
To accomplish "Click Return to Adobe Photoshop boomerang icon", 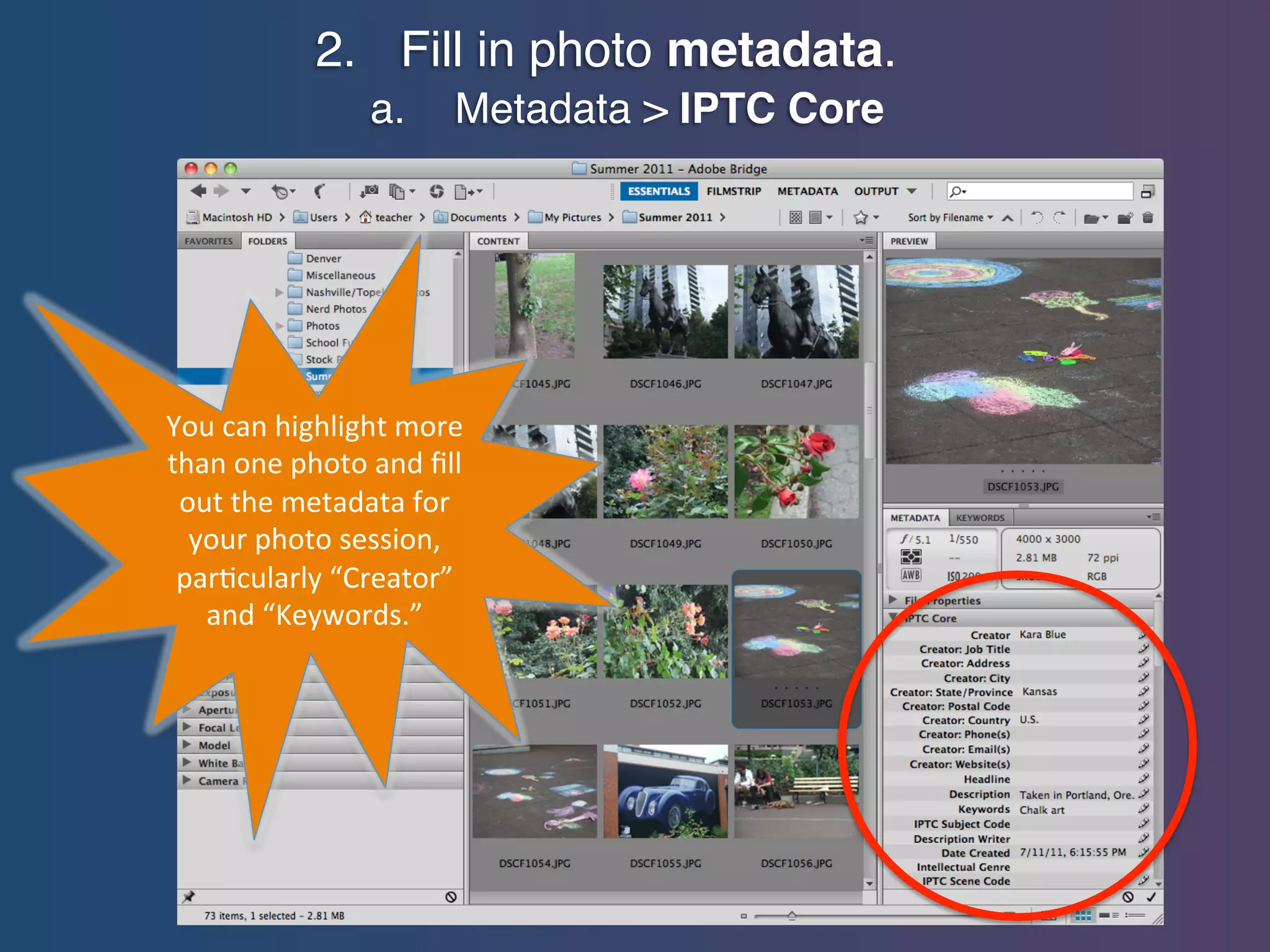I will point(320,192).
